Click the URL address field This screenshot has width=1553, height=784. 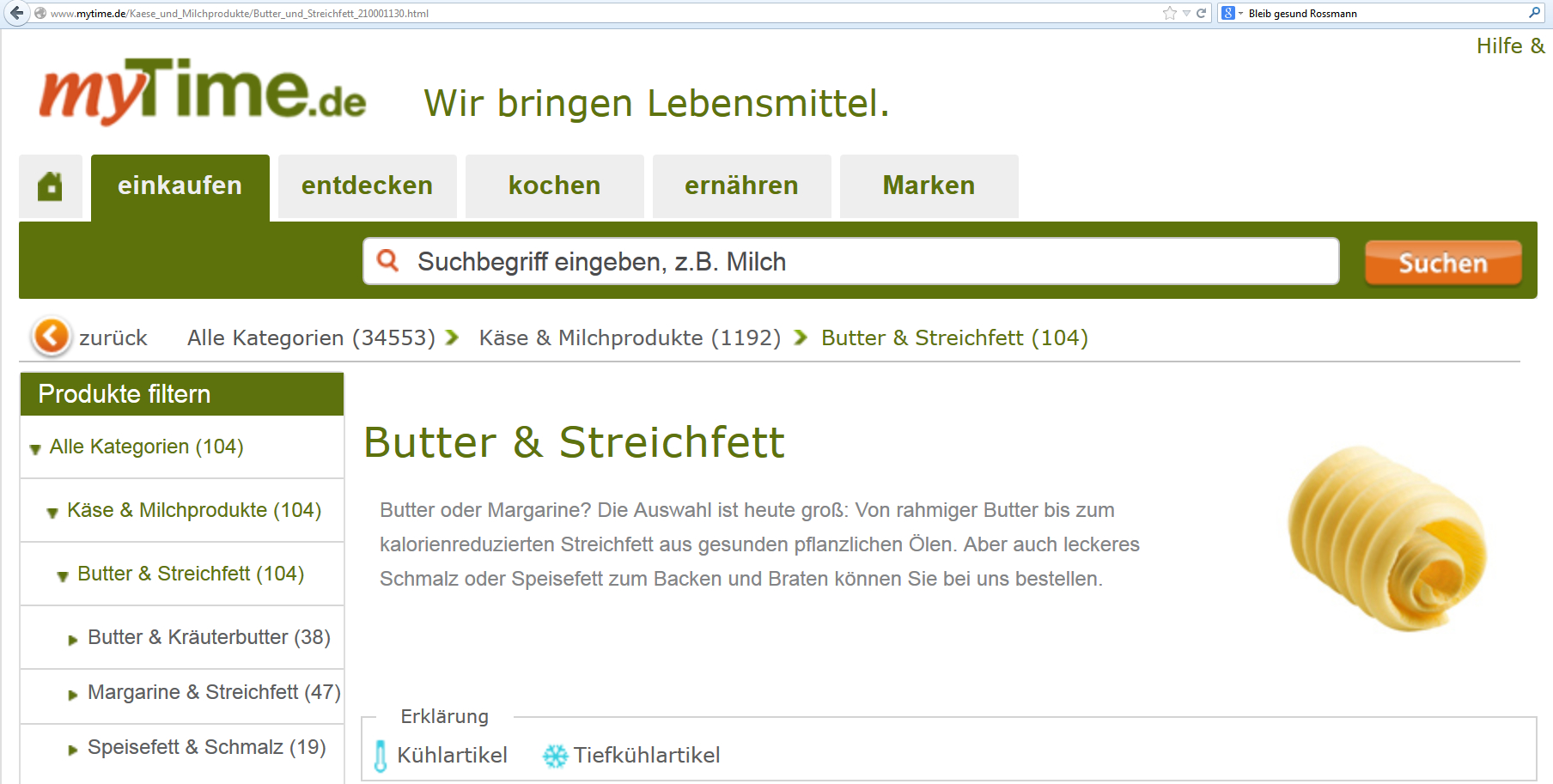pos(601,13)
